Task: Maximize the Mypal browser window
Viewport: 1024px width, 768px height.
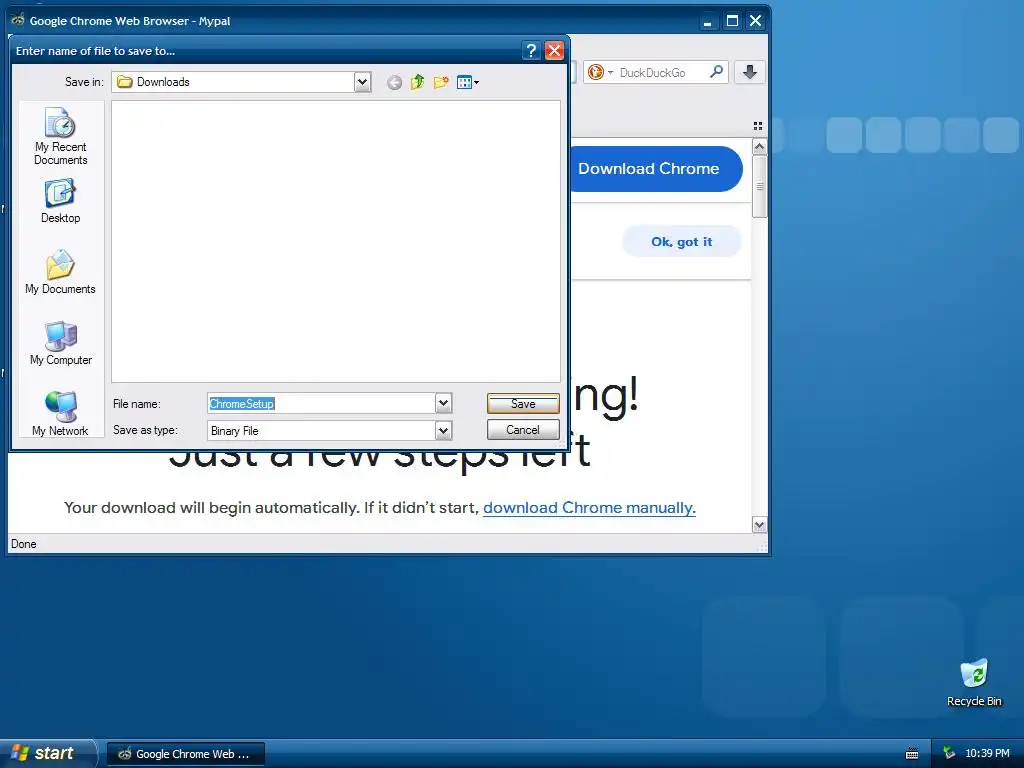Action: (x=732, y=21)
